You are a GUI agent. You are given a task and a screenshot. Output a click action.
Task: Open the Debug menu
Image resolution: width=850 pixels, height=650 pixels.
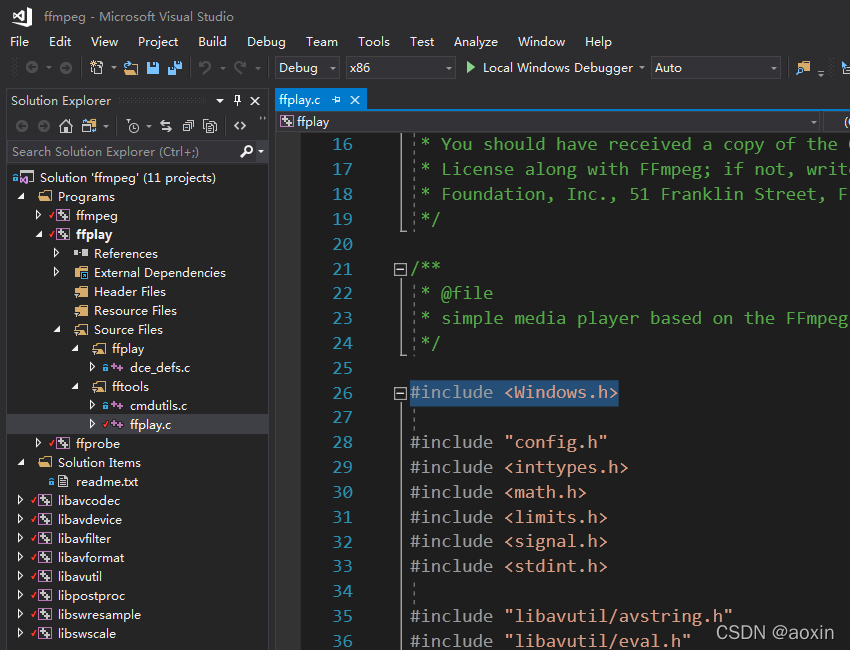266,42
